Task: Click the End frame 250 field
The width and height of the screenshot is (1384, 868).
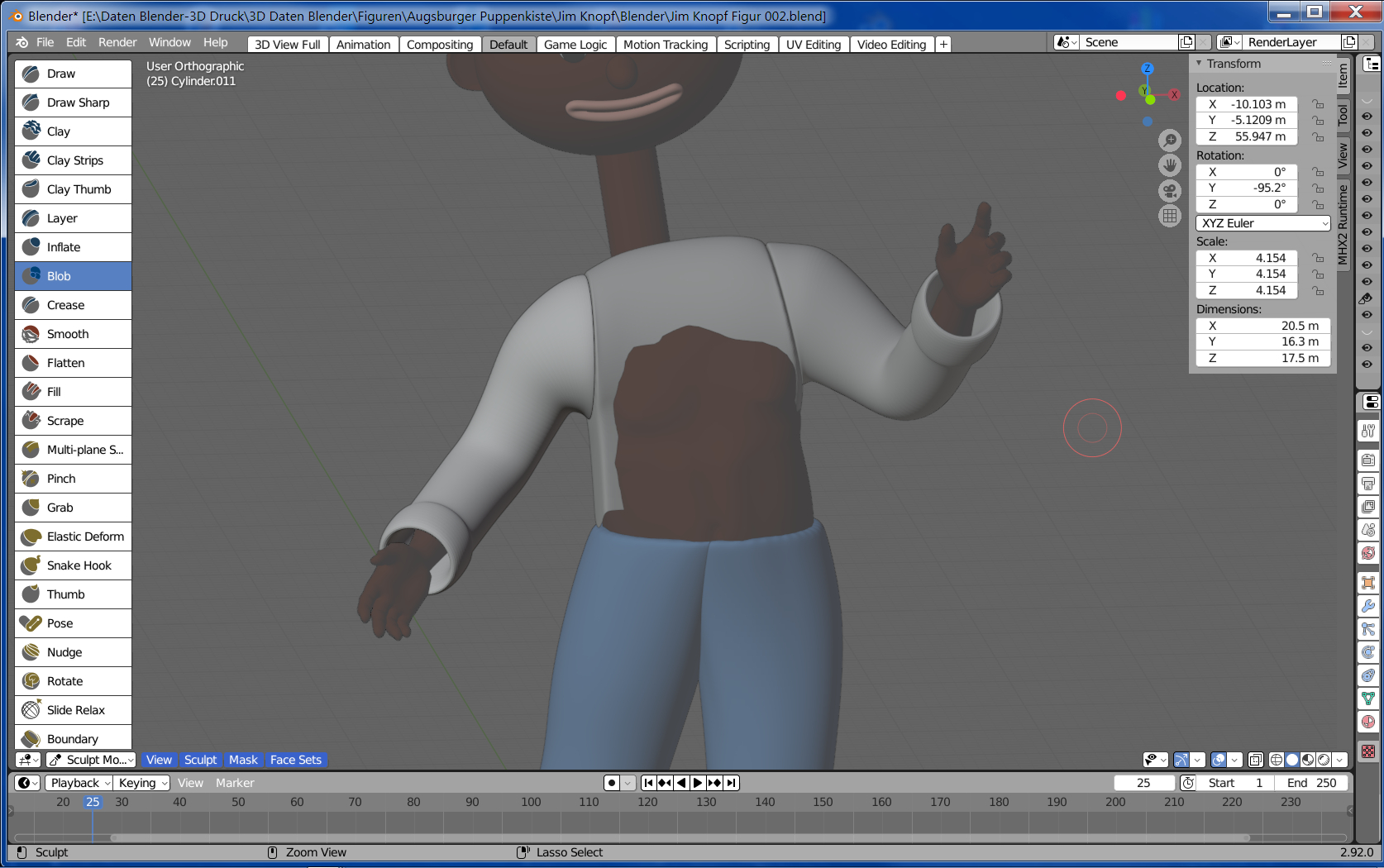Action: tap(1311, 783)
